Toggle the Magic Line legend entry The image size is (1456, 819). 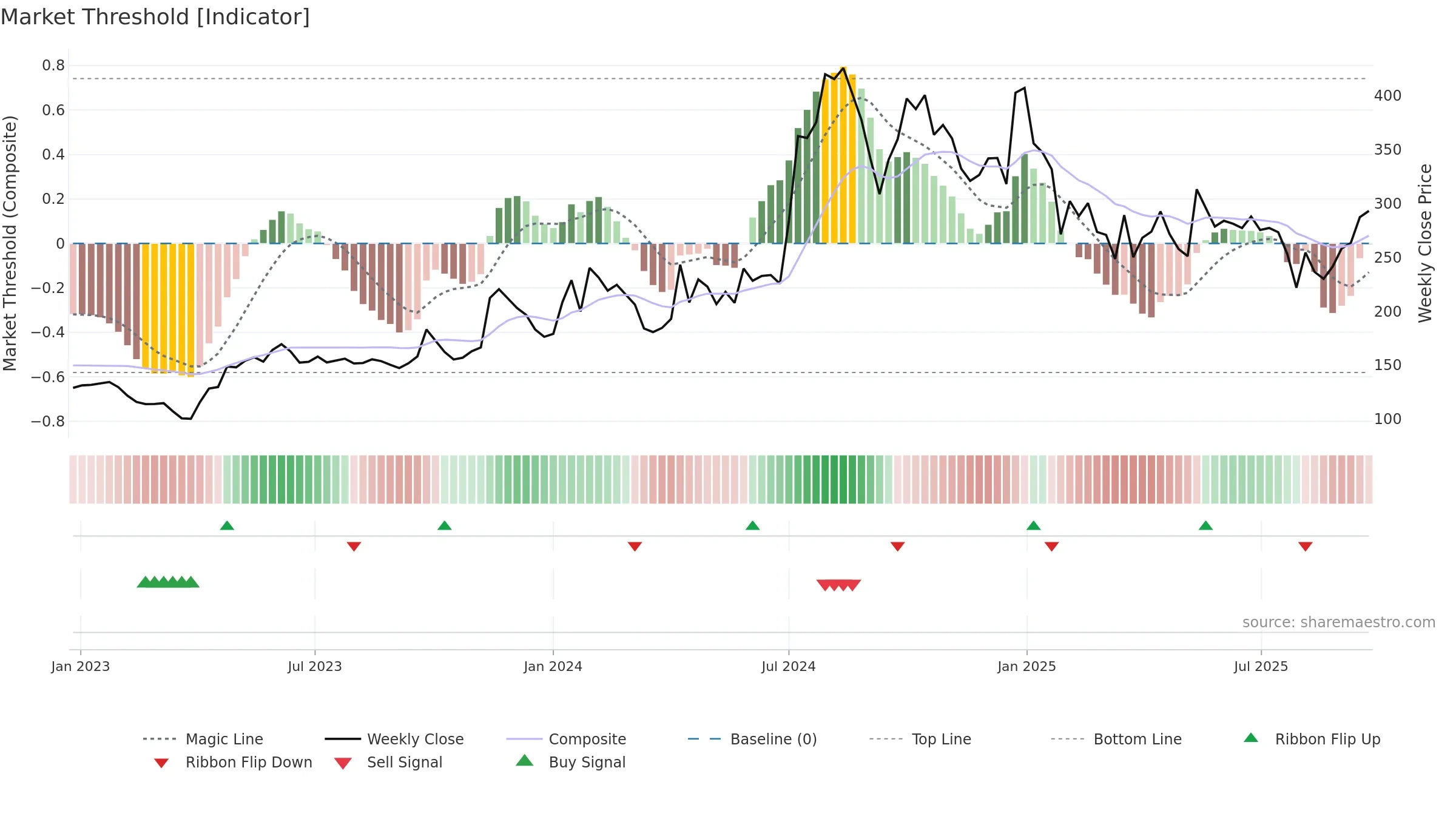(203, 739)
